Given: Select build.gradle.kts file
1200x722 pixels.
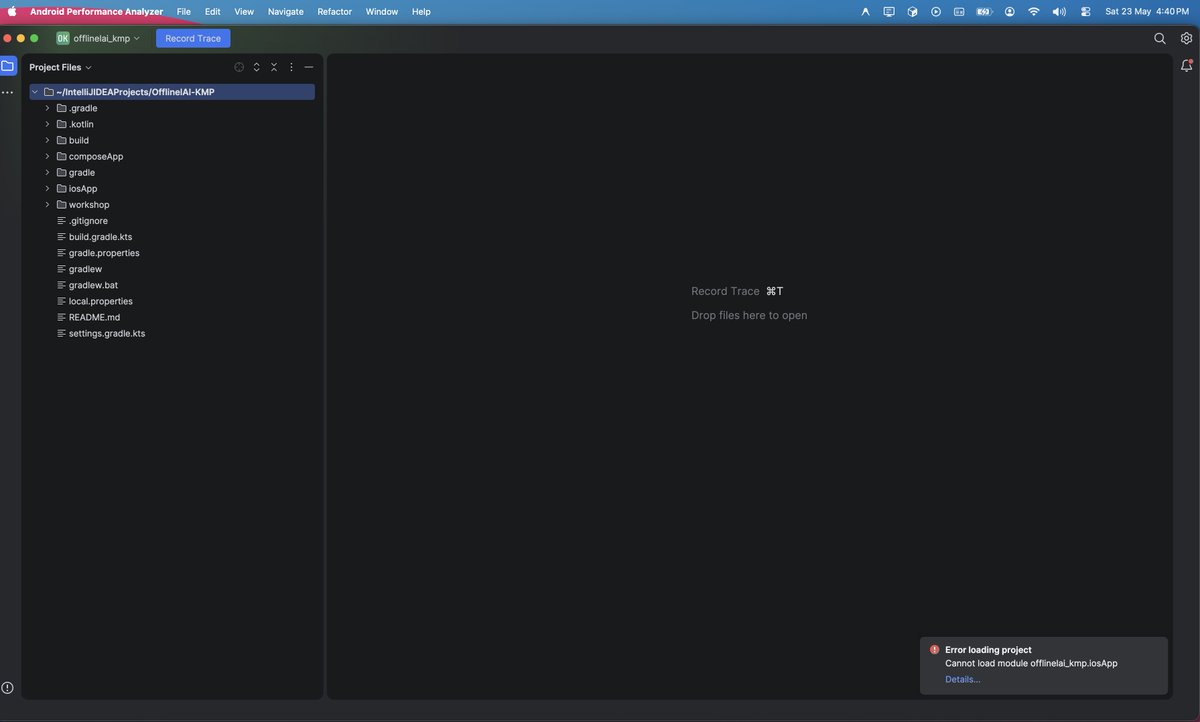Looking at the screenshot, I should click(x=100, y=237).
